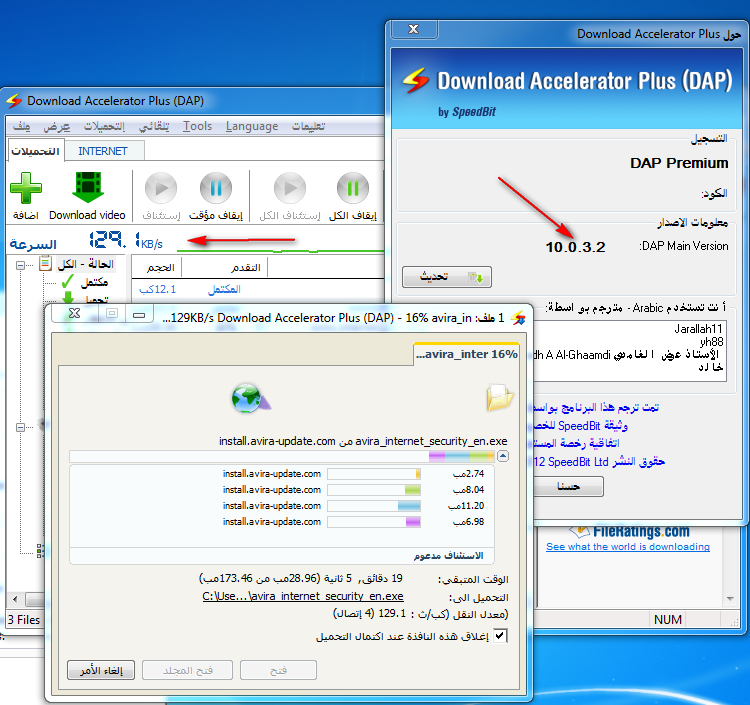The width and height of the screenshot is (750, 705).
Task: Open the saved file path link avira_internet_security_en.exe
Action: tap(303, 596)
